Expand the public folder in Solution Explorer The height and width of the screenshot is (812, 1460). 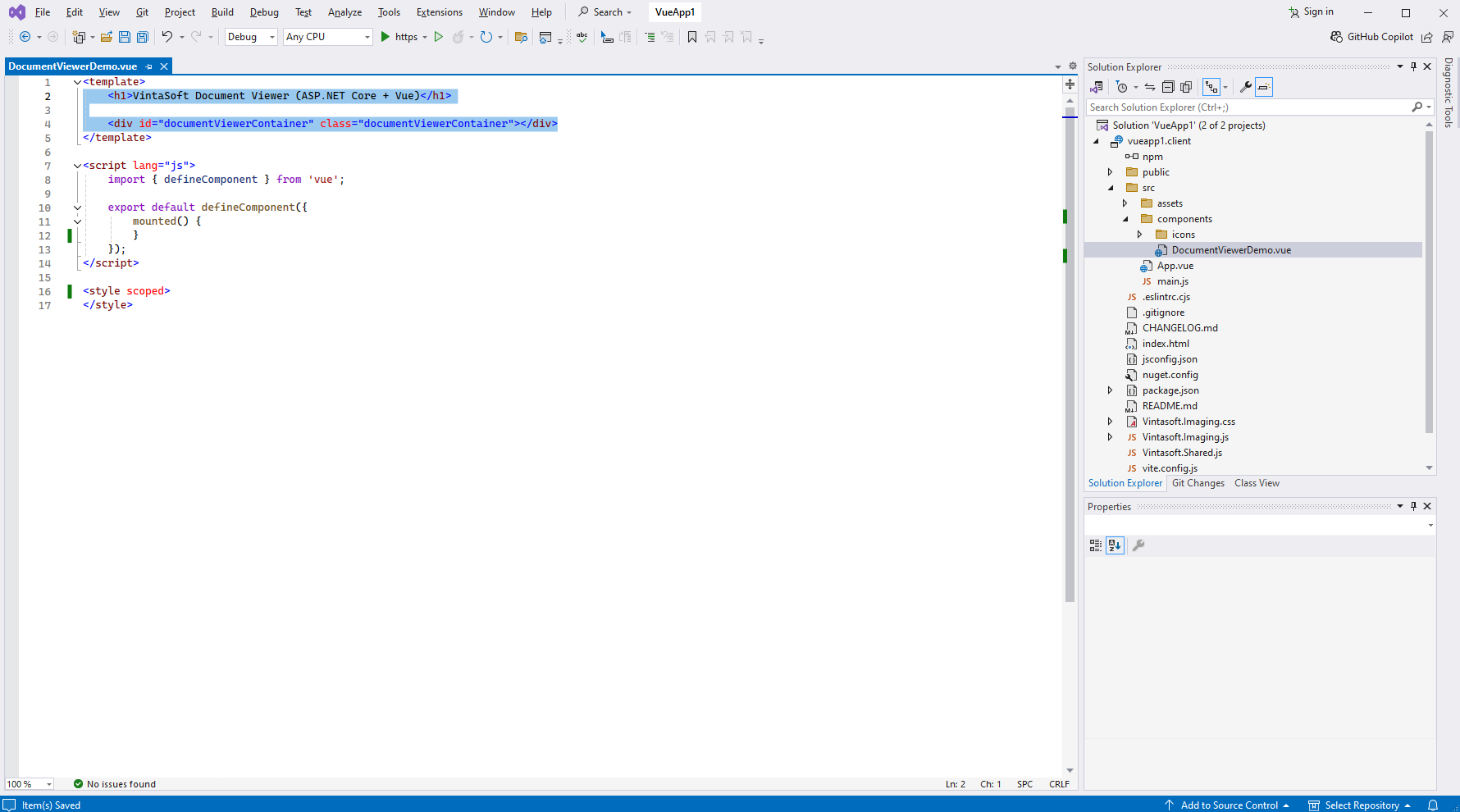click(1111, 172)
